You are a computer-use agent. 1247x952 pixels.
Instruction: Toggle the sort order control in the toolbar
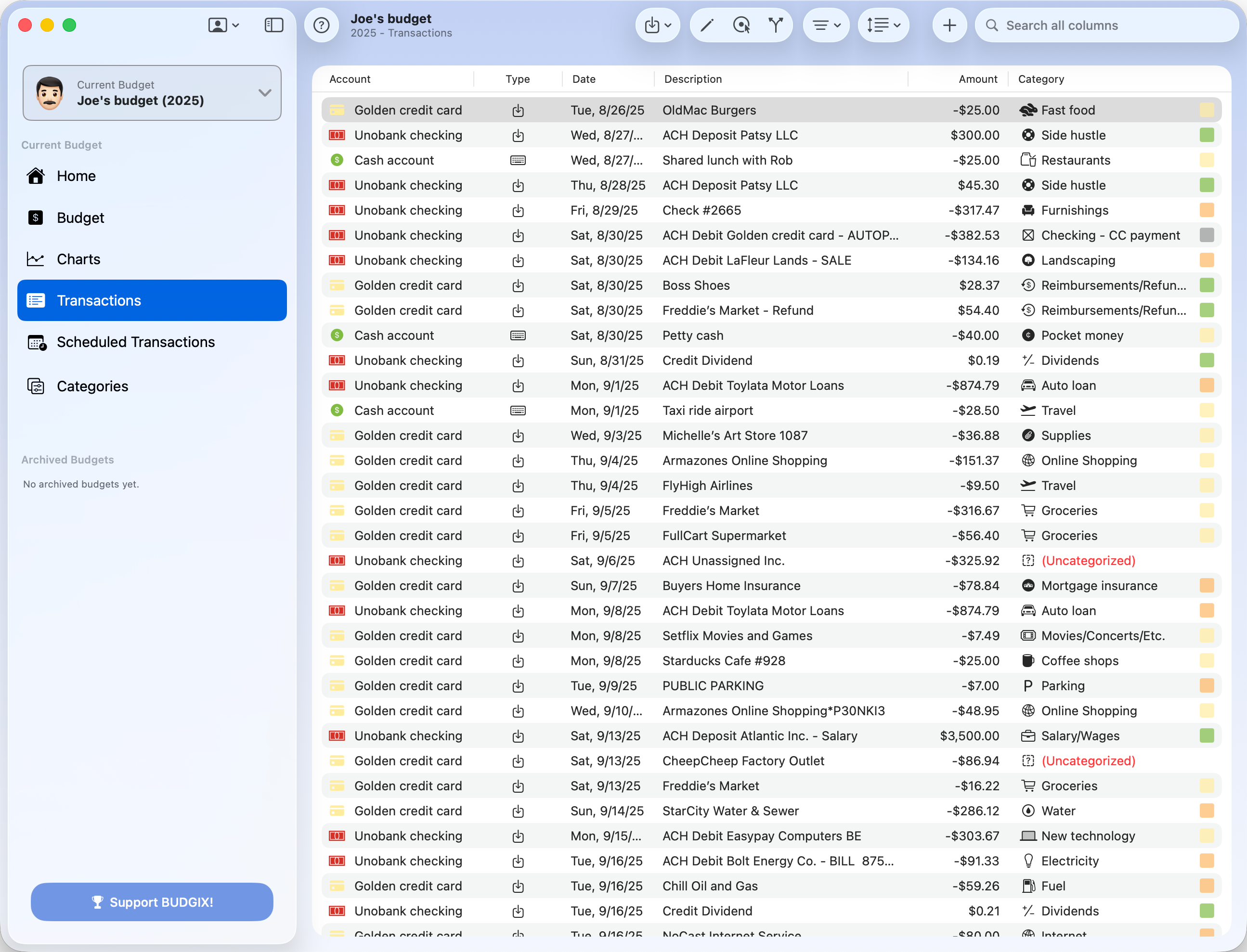[x=883, y=25]
